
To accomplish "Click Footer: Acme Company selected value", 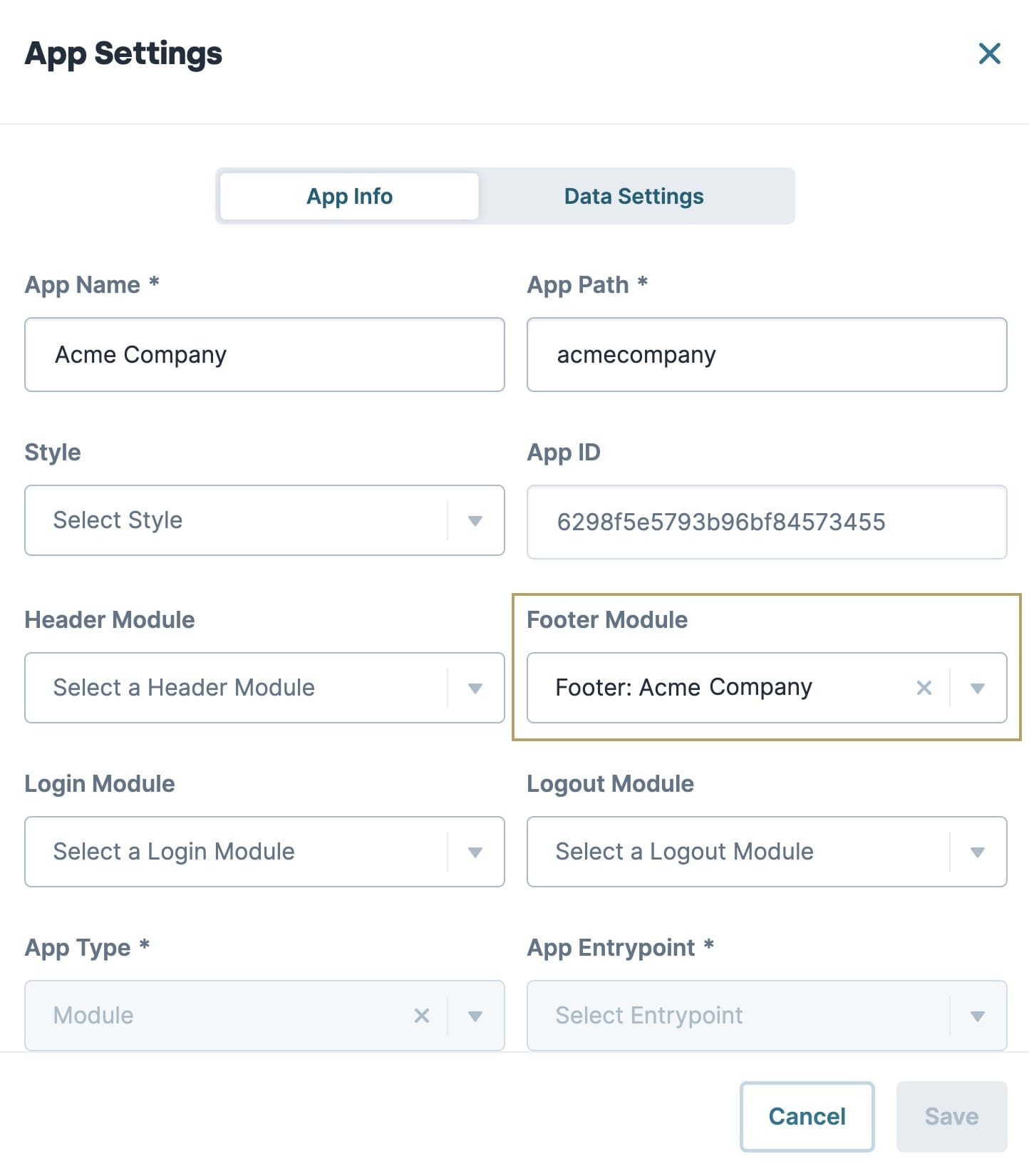I will (683, 688).
